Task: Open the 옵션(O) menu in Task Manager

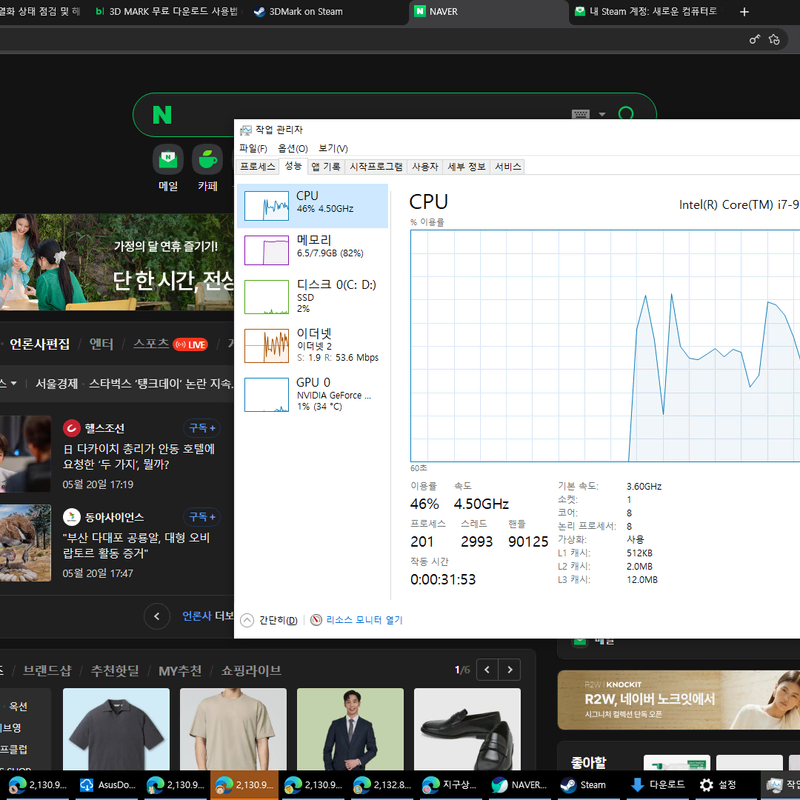Action: pyautogui.click(x=293, y=148)
